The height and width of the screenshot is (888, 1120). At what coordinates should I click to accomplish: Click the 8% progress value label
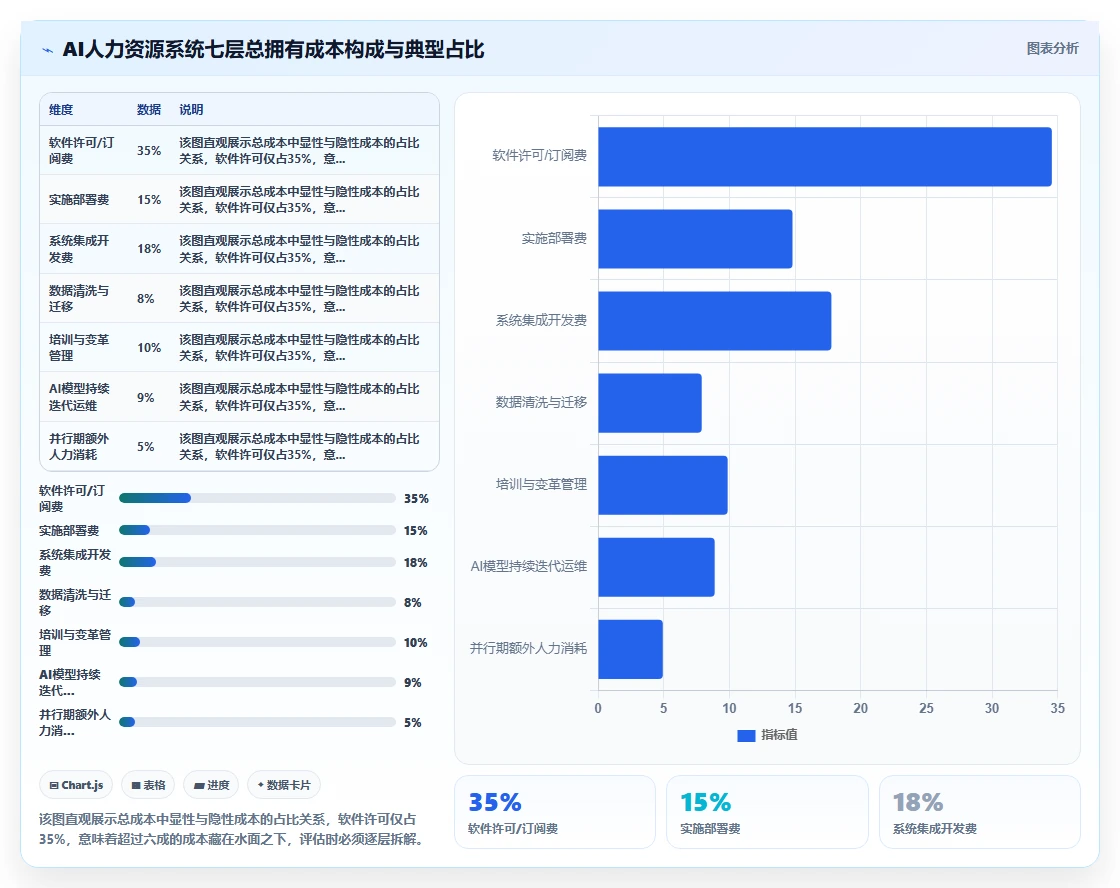pos(412,603)
